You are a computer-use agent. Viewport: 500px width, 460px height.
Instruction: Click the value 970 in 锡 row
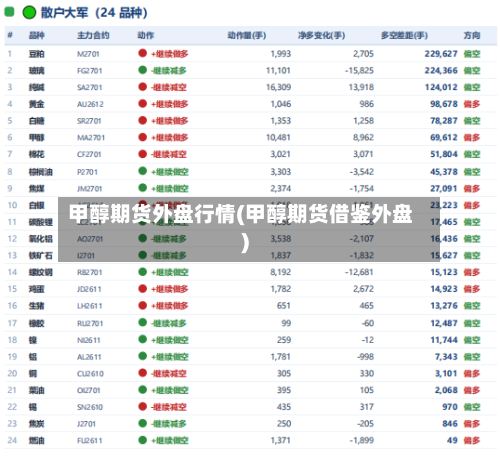(450, 407)
